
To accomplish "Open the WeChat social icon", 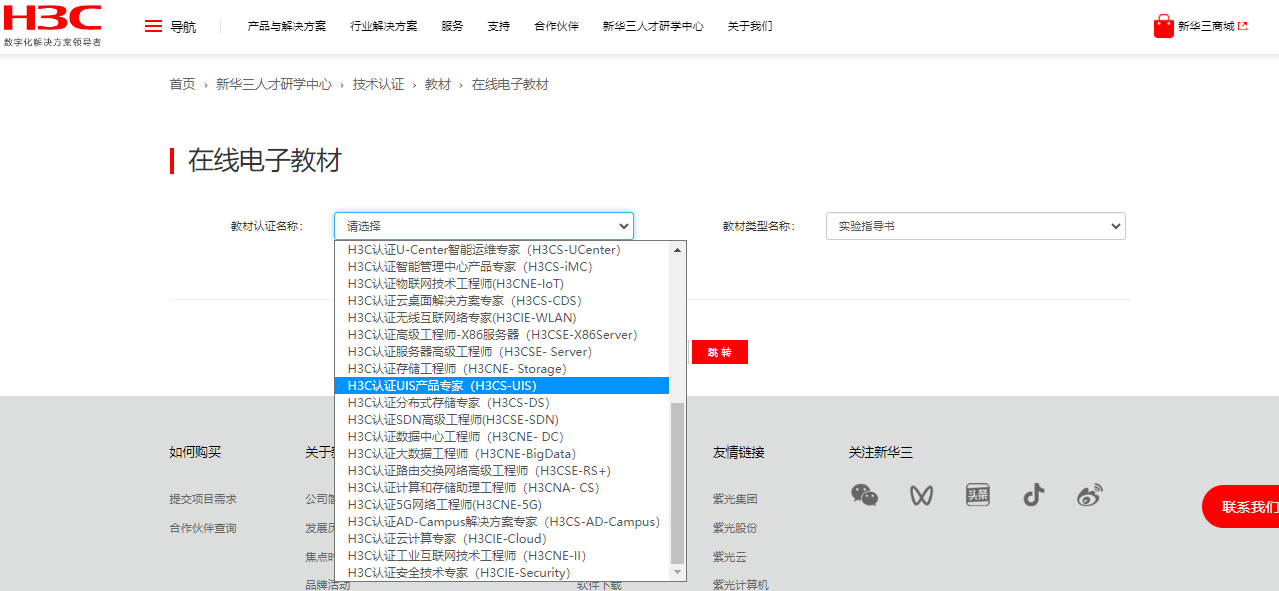I will pyautogui.click(x=864, y=495).
